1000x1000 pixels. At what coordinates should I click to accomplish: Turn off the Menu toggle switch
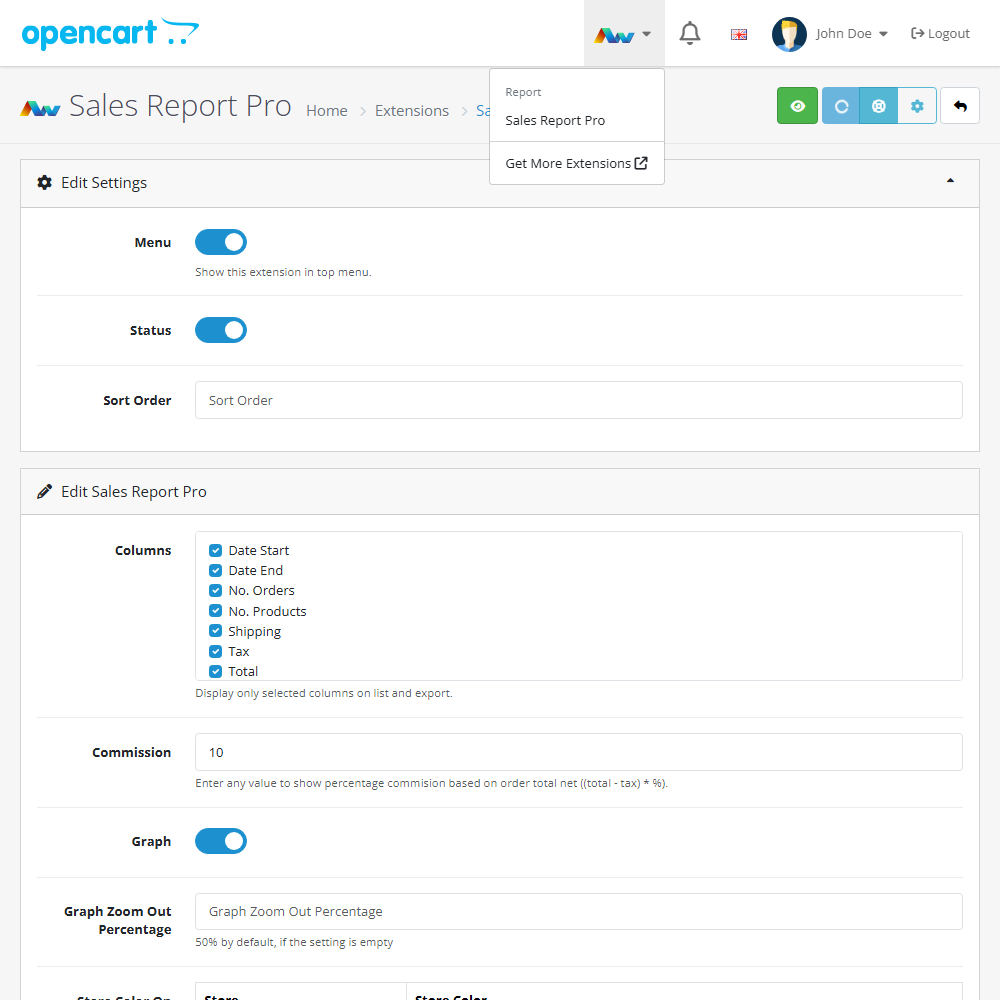[x=221, y=242]
